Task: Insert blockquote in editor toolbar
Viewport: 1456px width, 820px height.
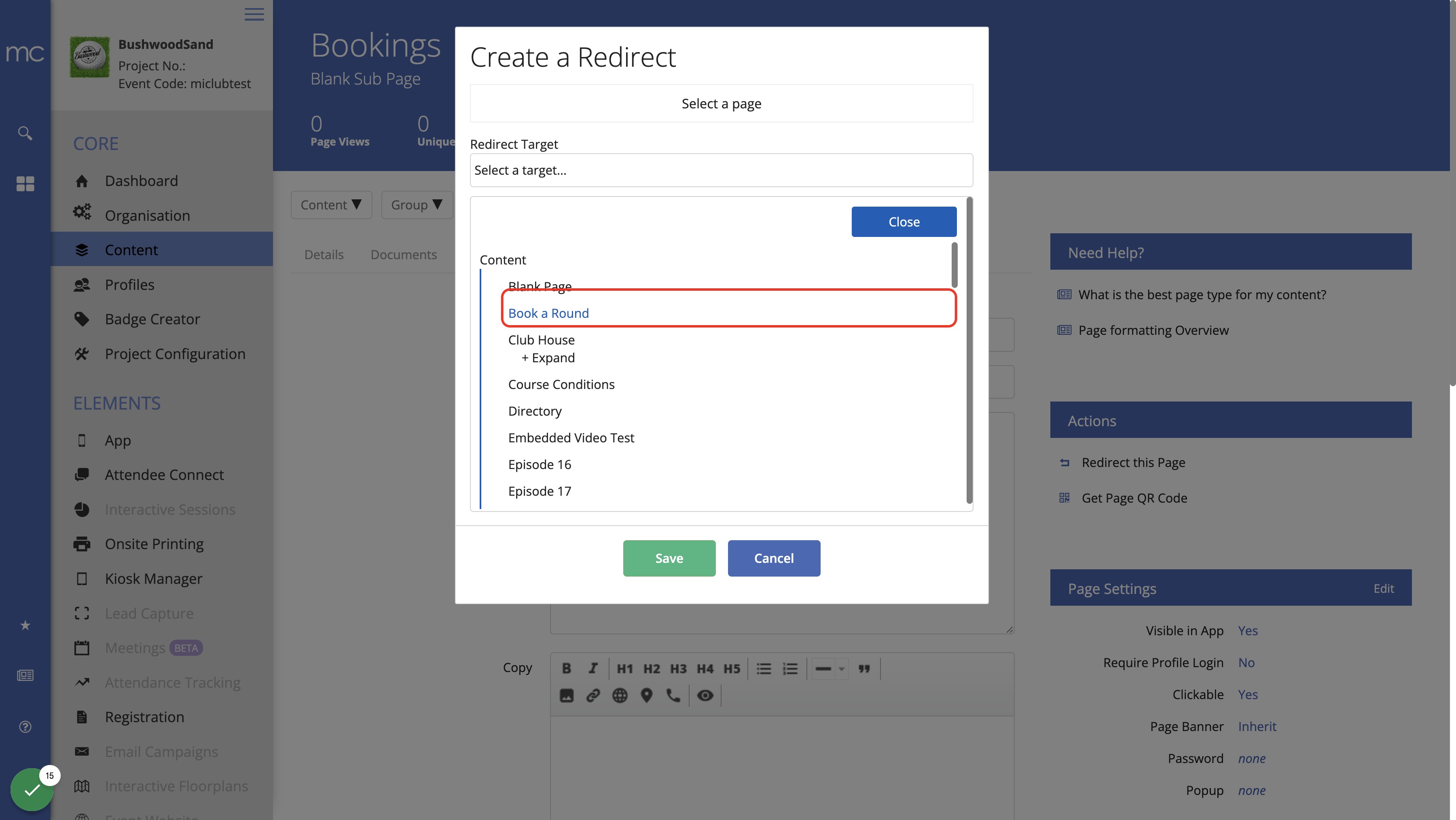Action: click(864, 668)
